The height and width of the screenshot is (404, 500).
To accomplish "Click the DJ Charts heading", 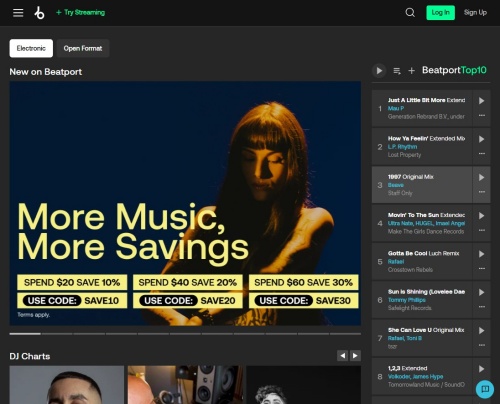I will [x=30, y=356].
